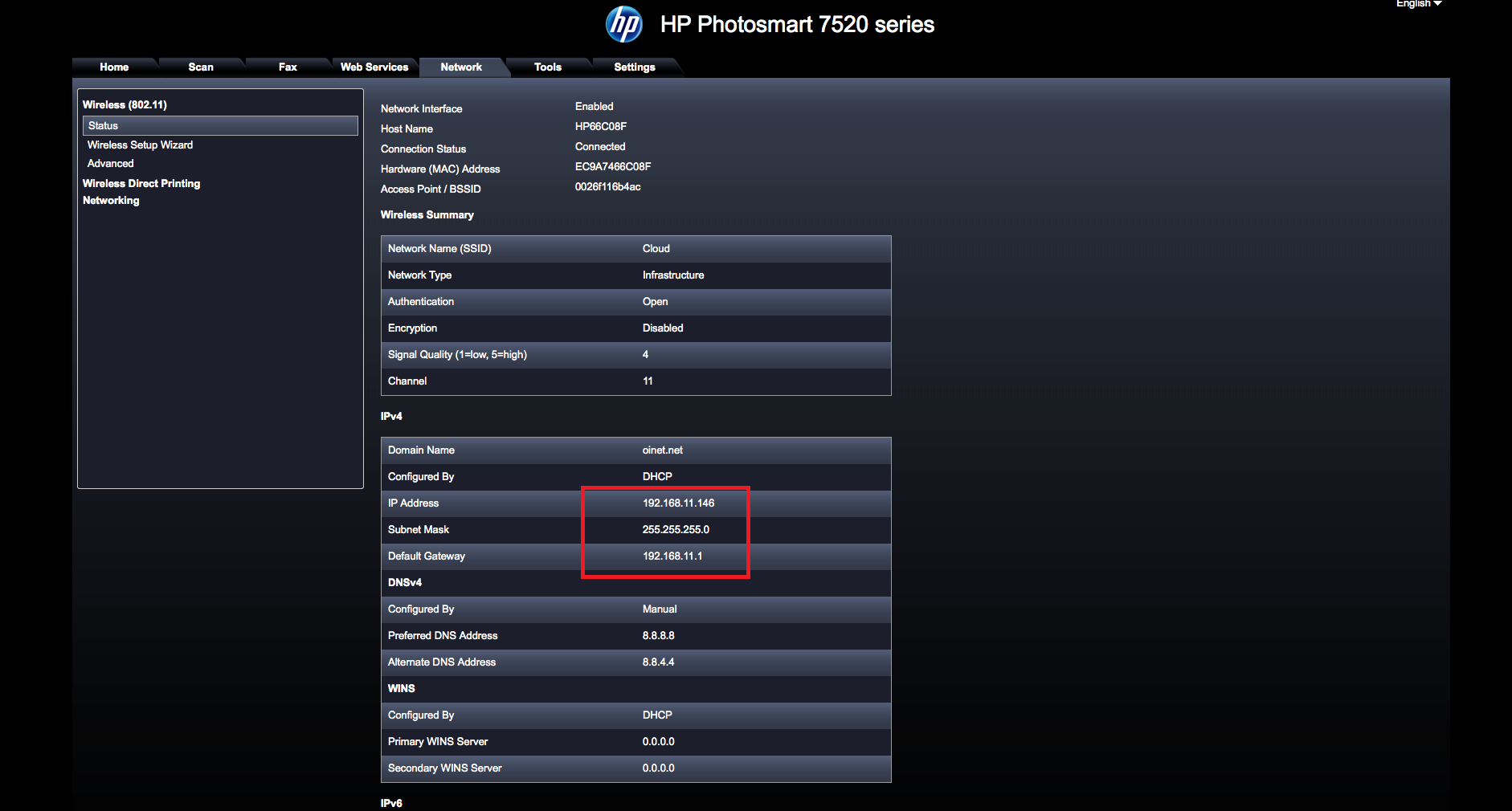
Task: Click the WINS section heading
Action: pos(402,689)
